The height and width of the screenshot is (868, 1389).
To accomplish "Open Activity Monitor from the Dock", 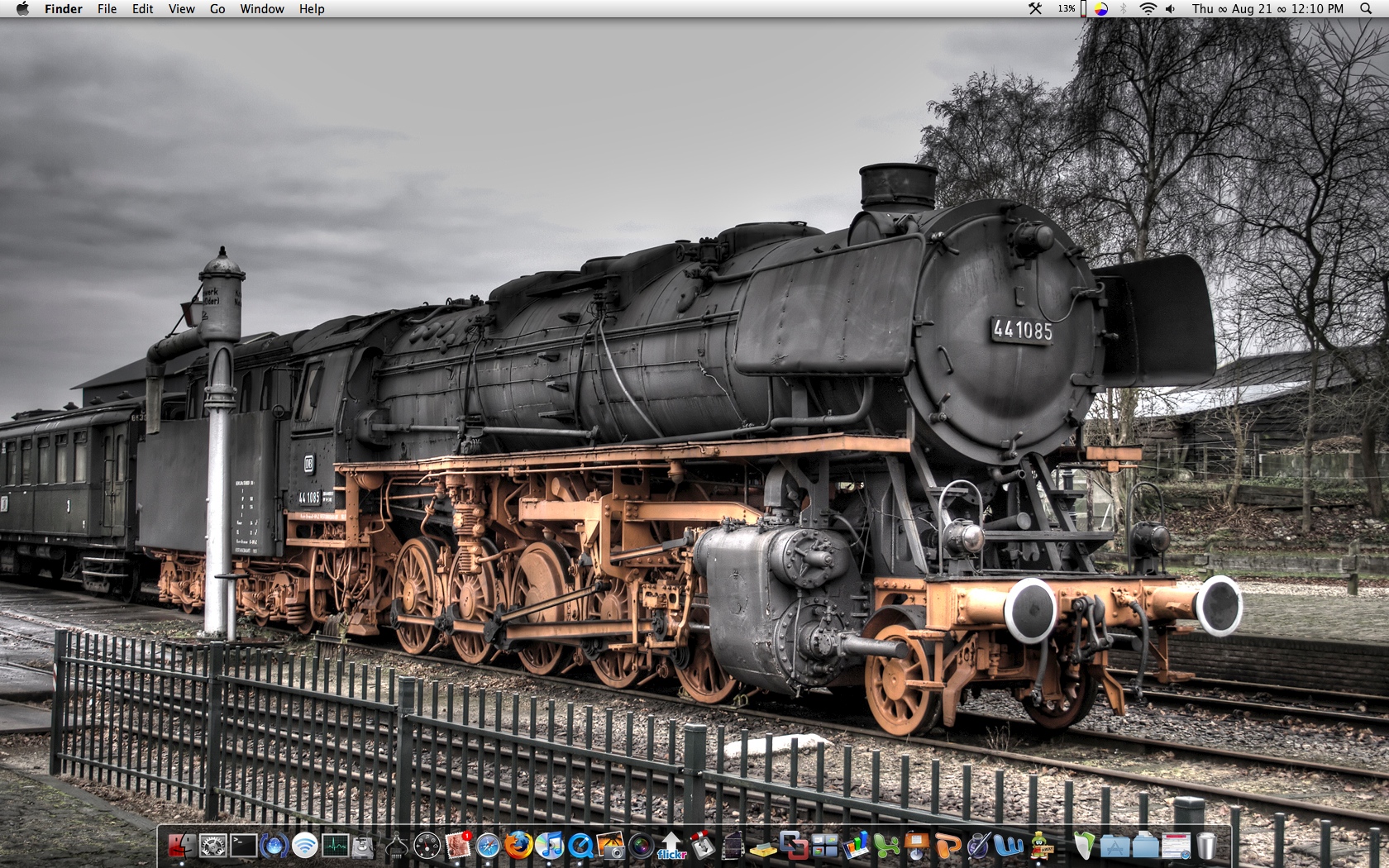I will pyautogui.click(x=335, y=846).
